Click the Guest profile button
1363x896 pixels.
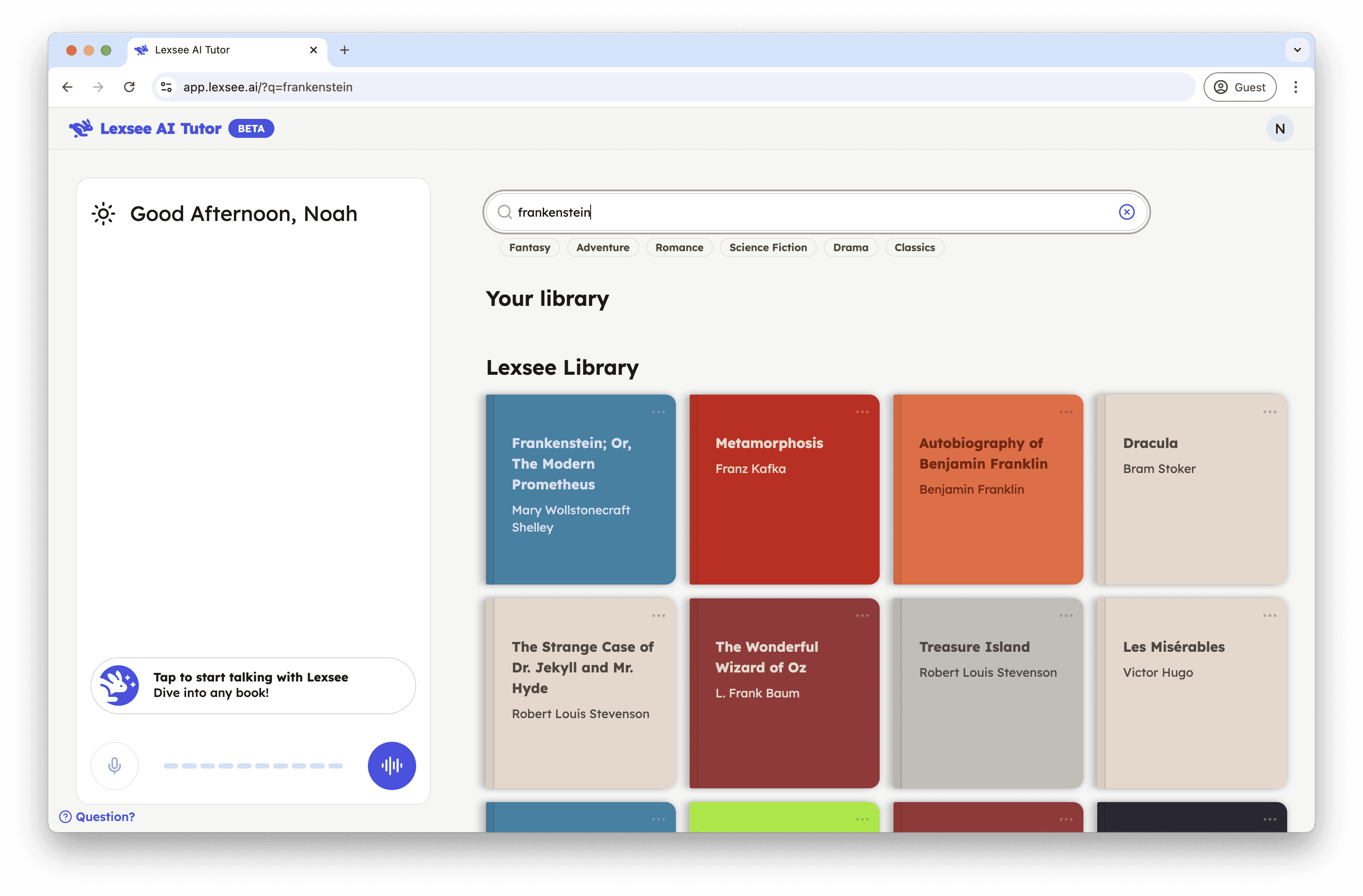coord(1239,87)
